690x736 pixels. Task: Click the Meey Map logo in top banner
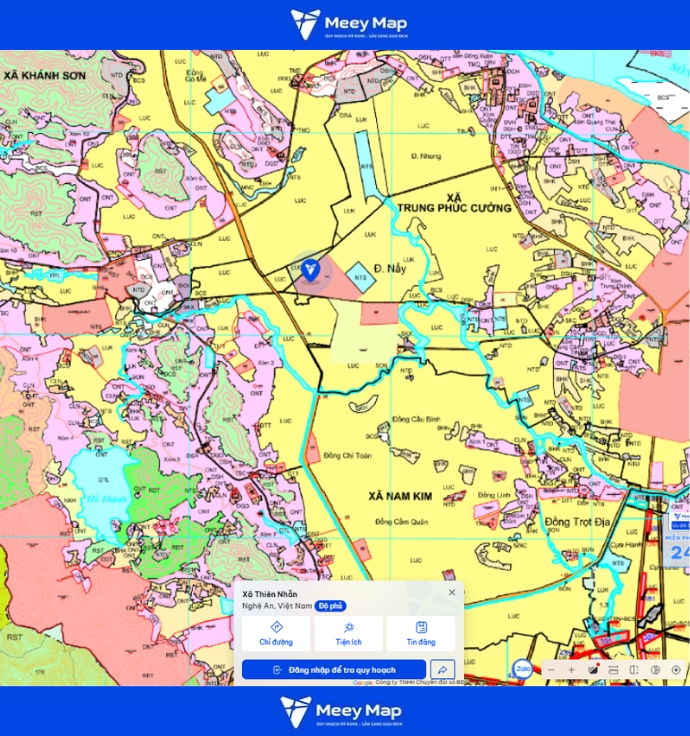tap(349, 24)
